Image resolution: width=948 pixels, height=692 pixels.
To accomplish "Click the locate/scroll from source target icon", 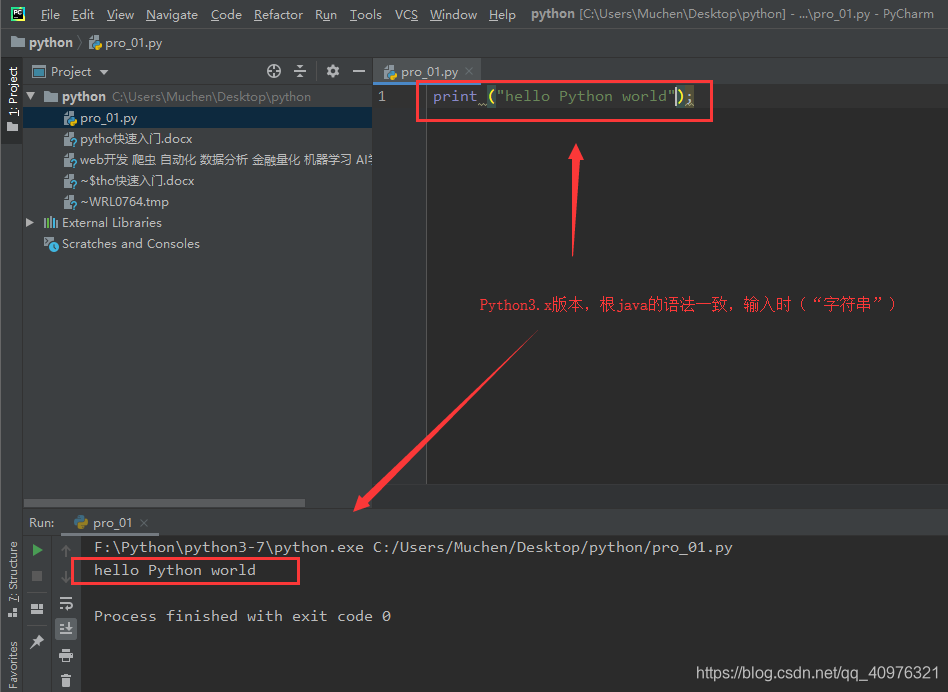I will 274,71.
